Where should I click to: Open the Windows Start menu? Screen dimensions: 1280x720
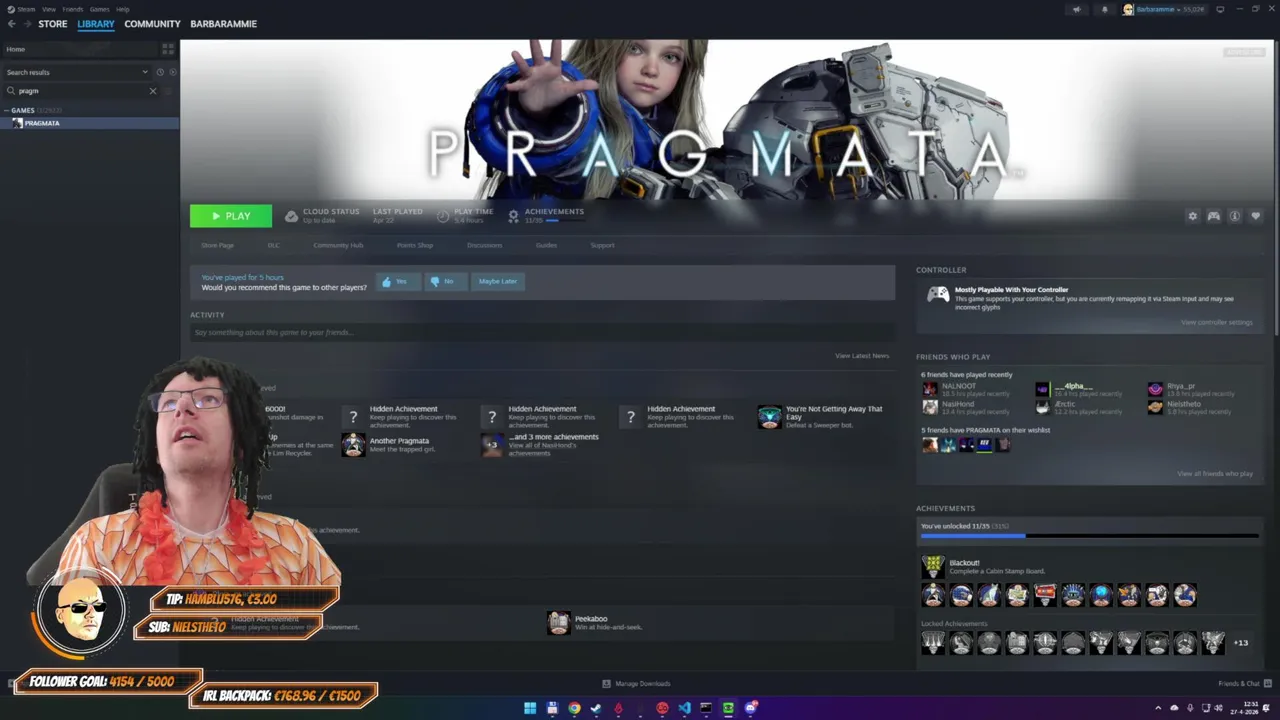530,708
